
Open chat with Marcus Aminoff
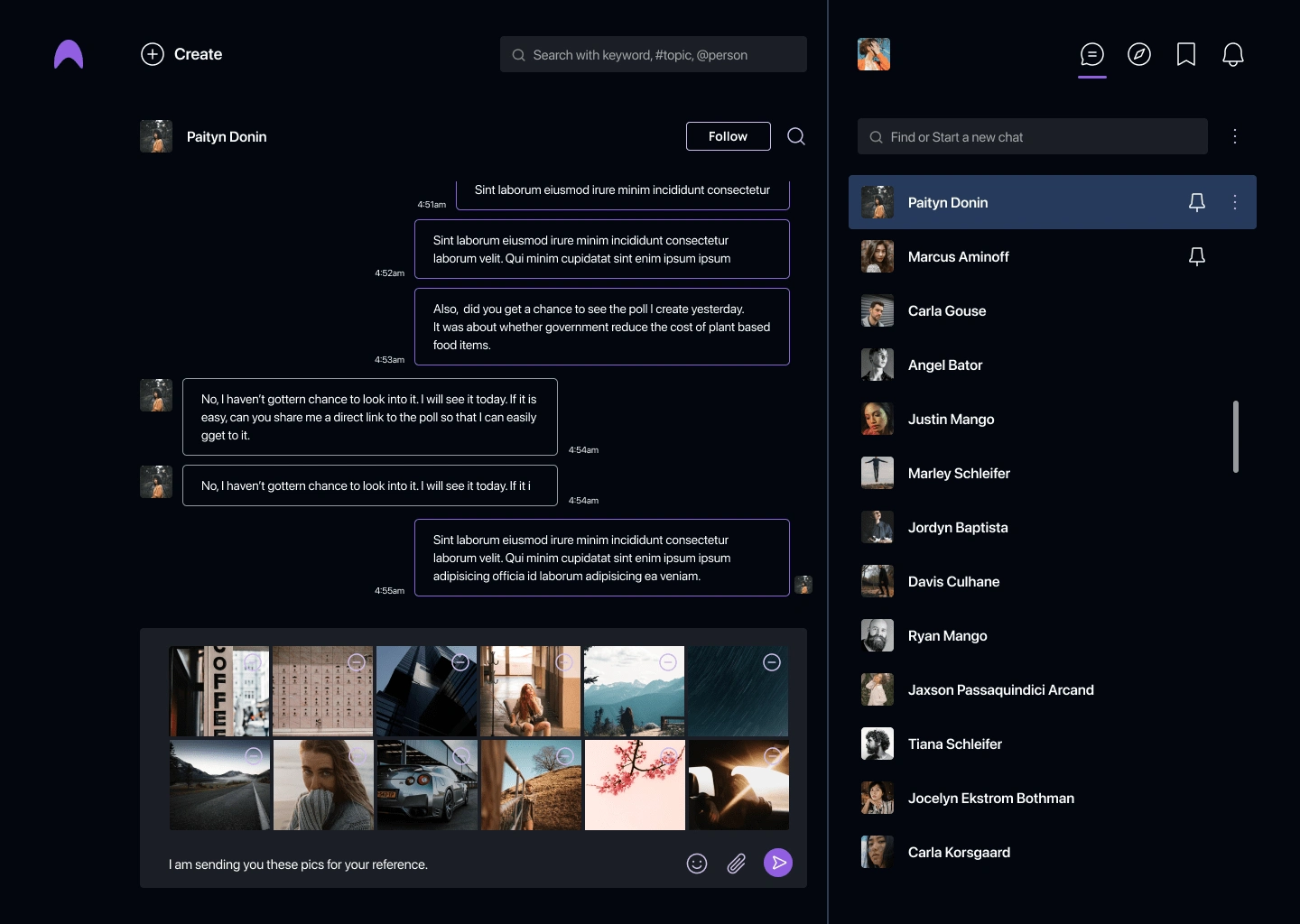coord(1053,256)
